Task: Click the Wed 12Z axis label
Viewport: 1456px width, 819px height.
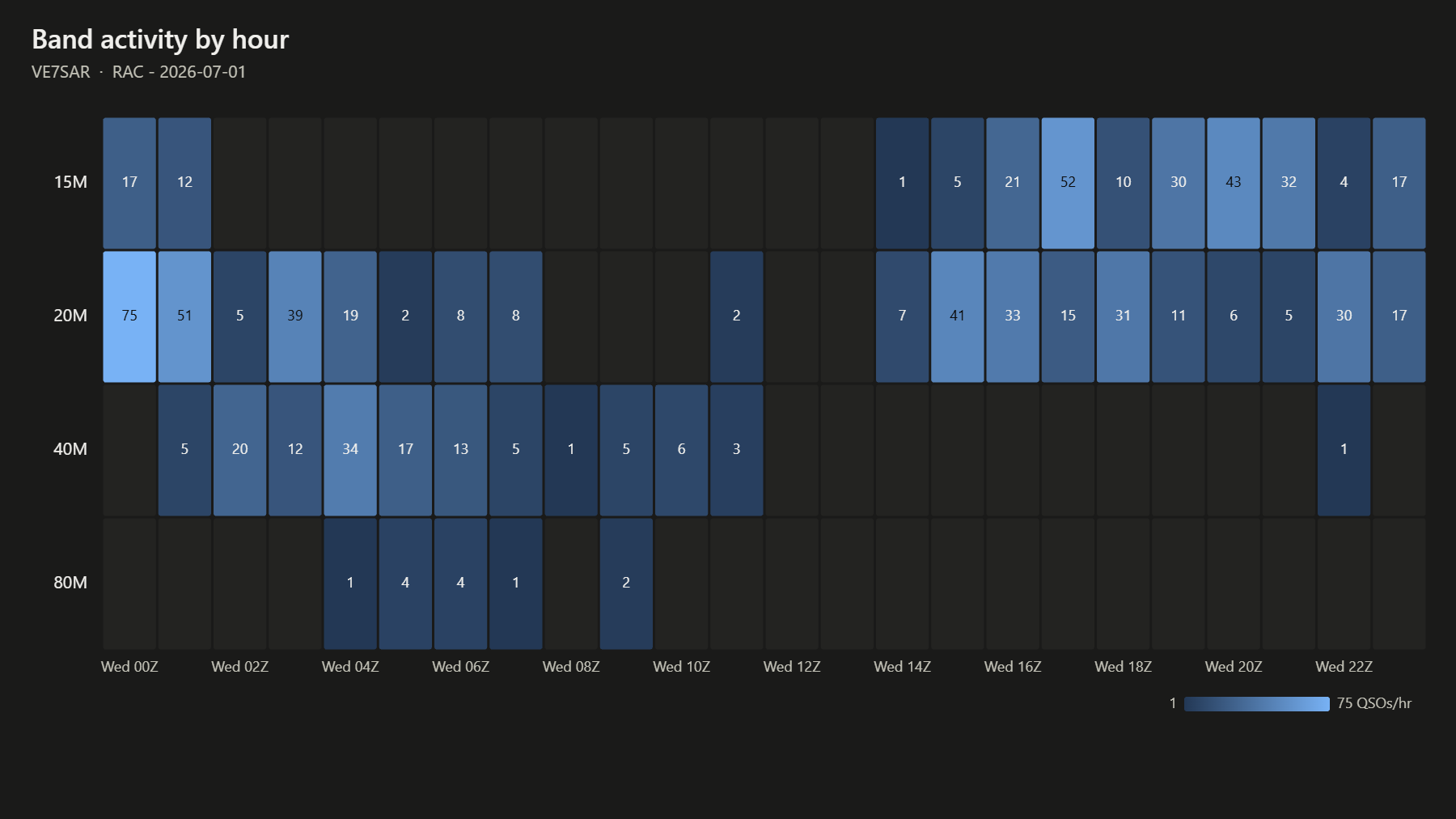Action: coord(792,667)
